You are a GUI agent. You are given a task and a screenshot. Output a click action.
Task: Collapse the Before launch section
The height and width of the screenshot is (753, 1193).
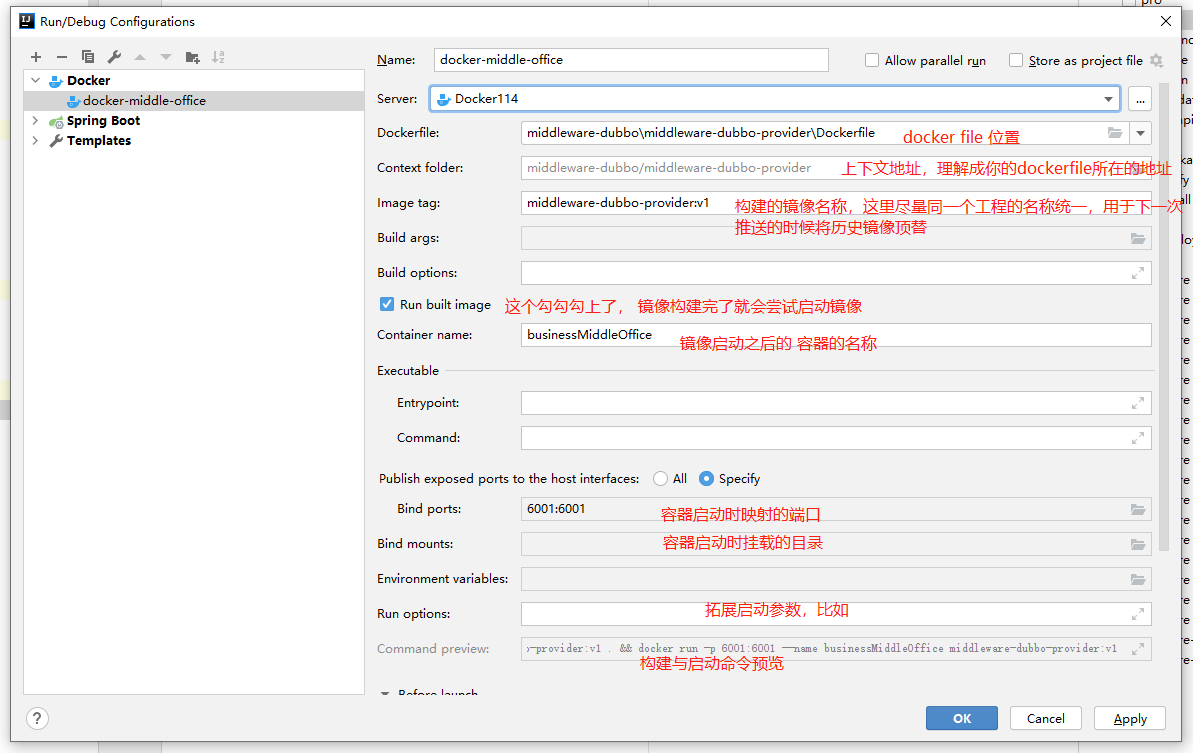[385, 693]
